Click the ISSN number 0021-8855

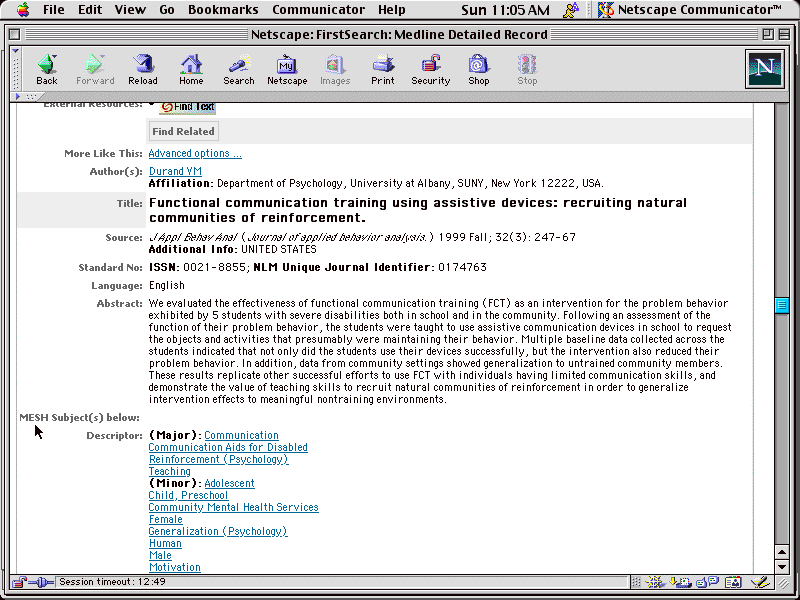[x=214, y=267]
